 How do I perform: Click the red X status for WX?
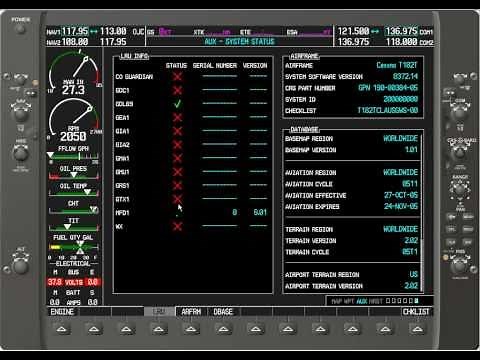(x=178, y=226)
